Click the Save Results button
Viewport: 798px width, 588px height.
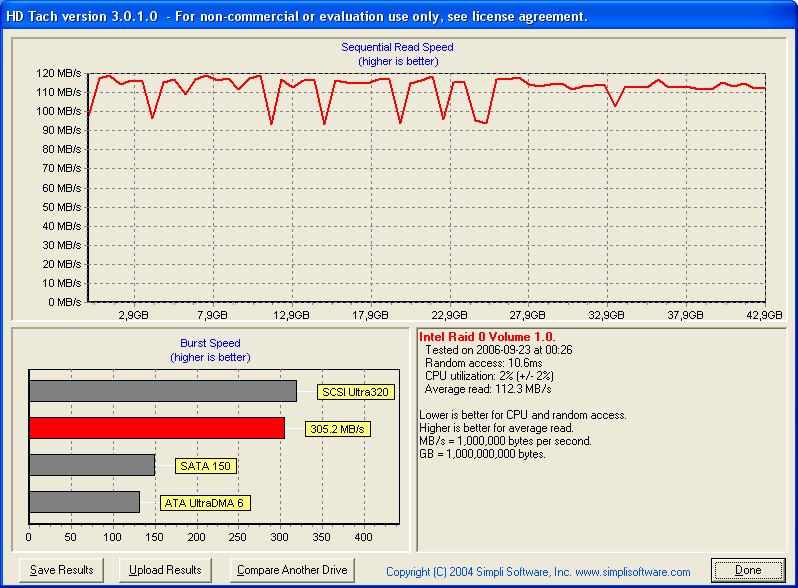(x=61, y=570)
